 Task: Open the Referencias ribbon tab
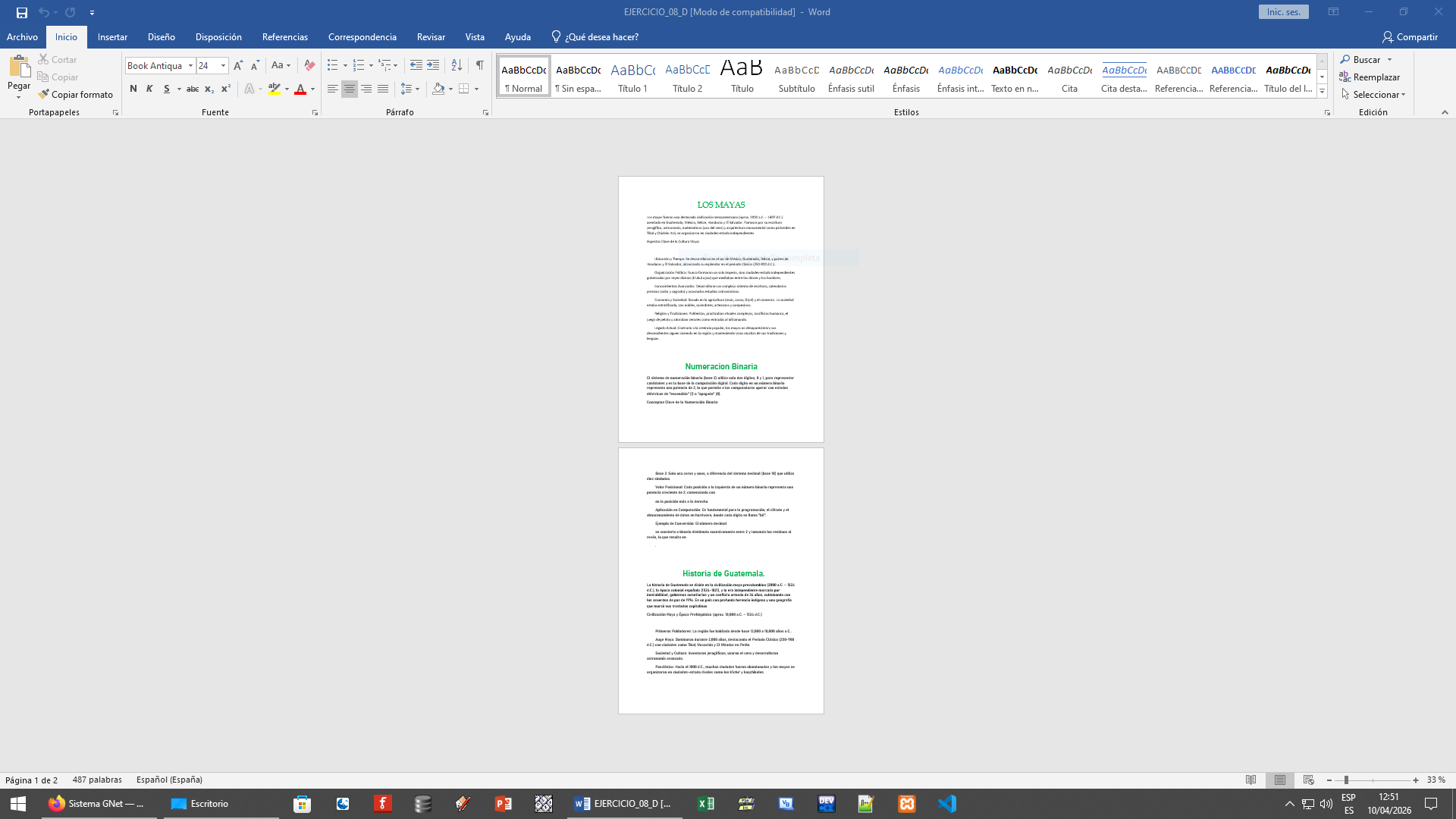pos(284,36)
